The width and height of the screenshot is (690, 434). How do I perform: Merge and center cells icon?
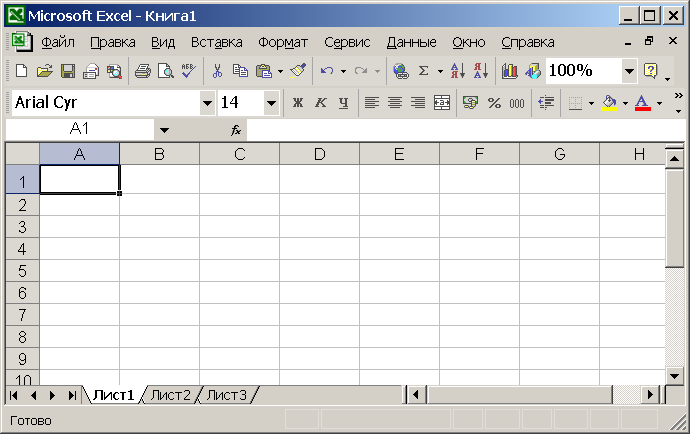(x=441, y=103)
